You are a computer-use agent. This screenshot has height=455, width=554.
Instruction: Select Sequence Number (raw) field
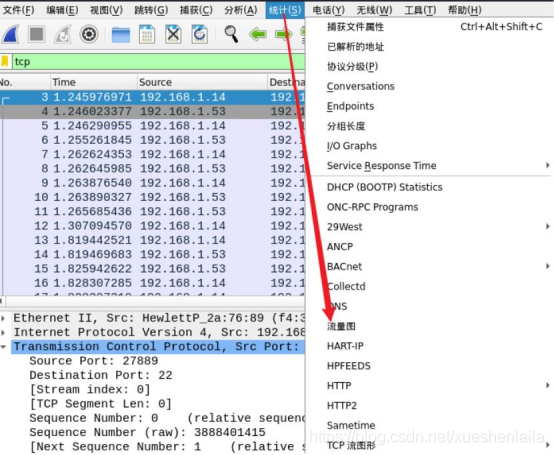coord(147,432)
